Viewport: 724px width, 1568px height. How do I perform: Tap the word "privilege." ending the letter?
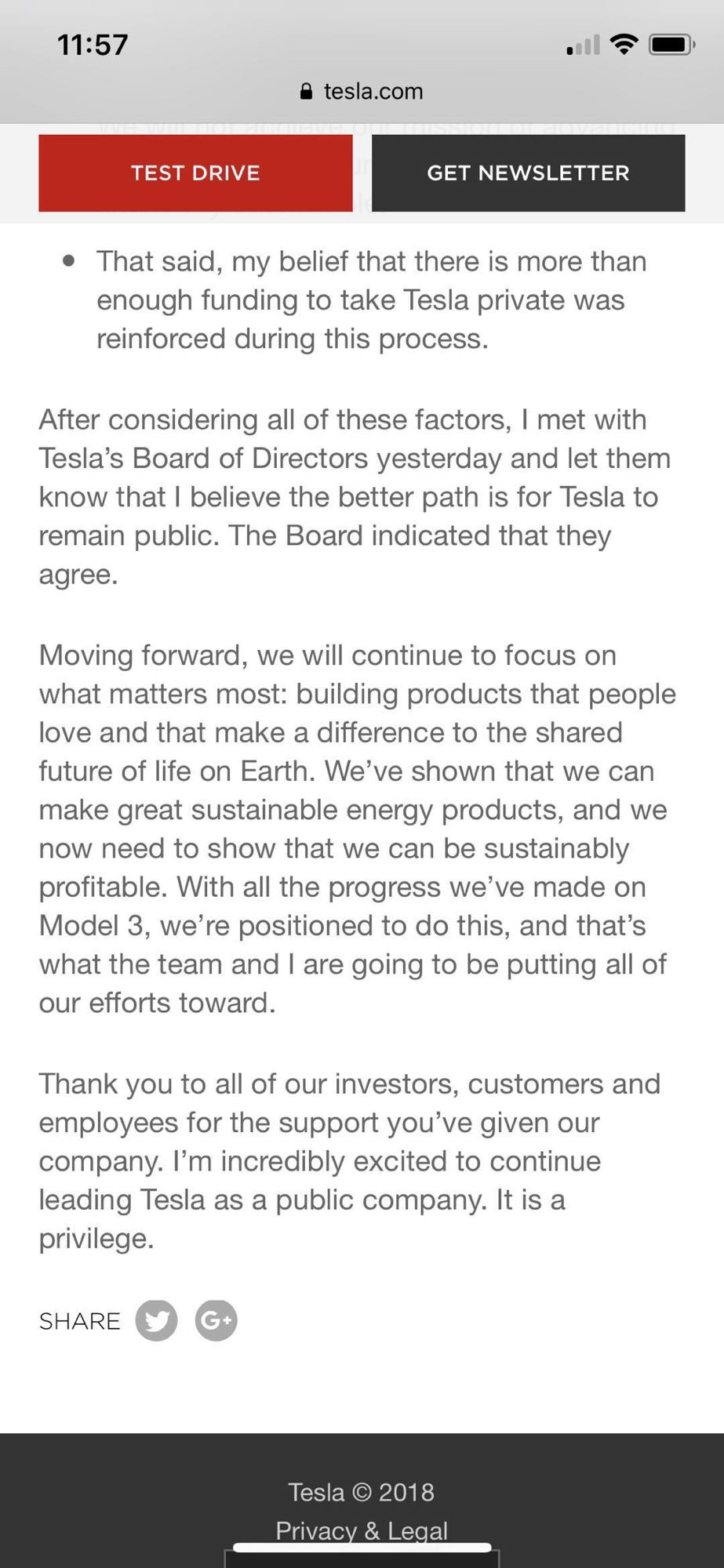pos(96,1239)
